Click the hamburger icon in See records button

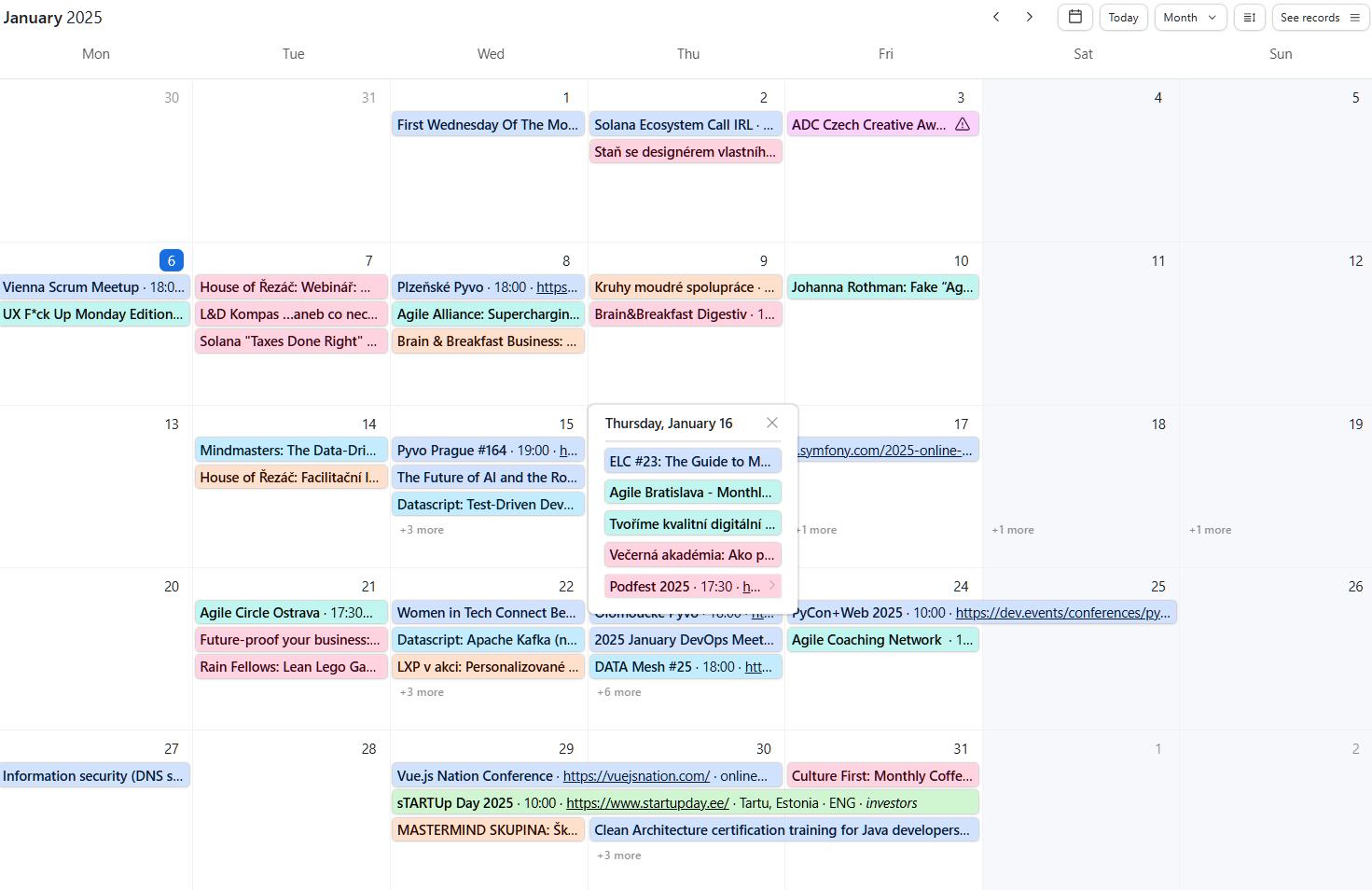tap(1354, 17)
